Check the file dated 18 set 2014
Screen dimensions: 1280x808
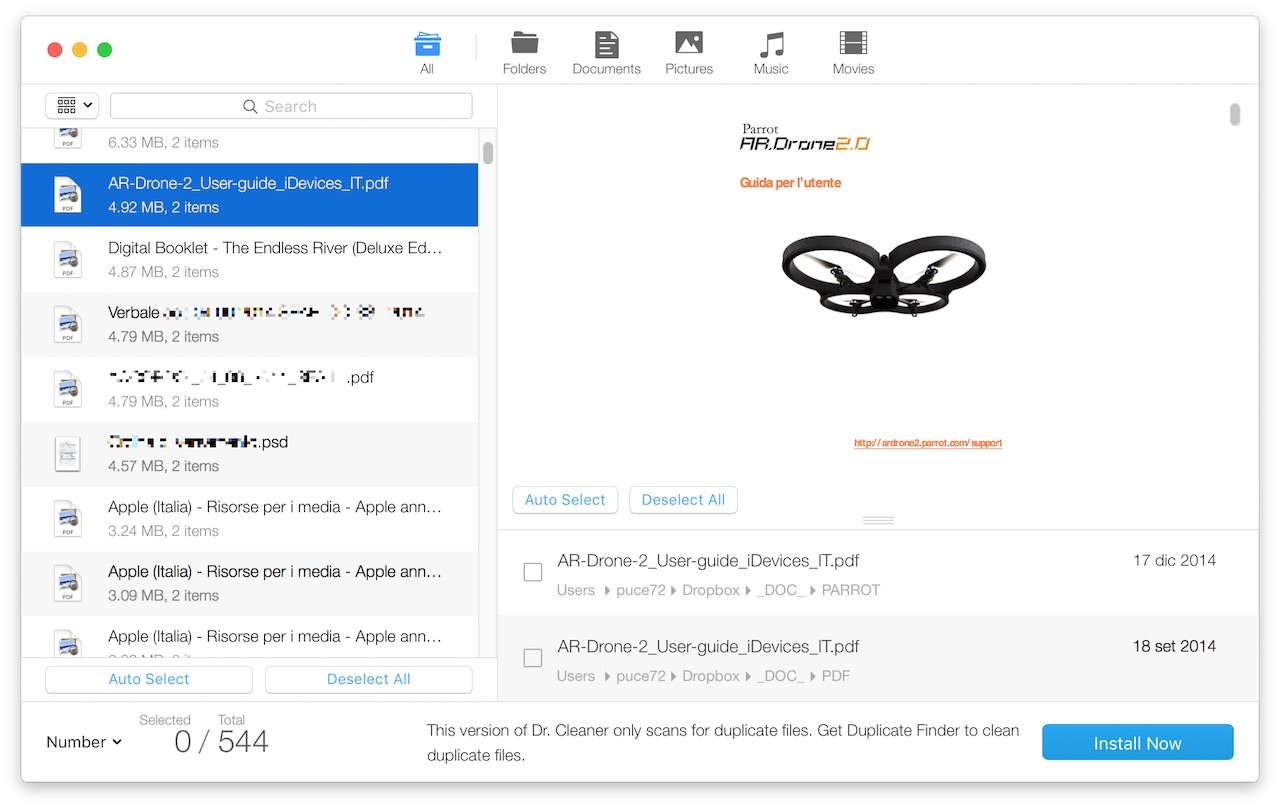point(533,658)
